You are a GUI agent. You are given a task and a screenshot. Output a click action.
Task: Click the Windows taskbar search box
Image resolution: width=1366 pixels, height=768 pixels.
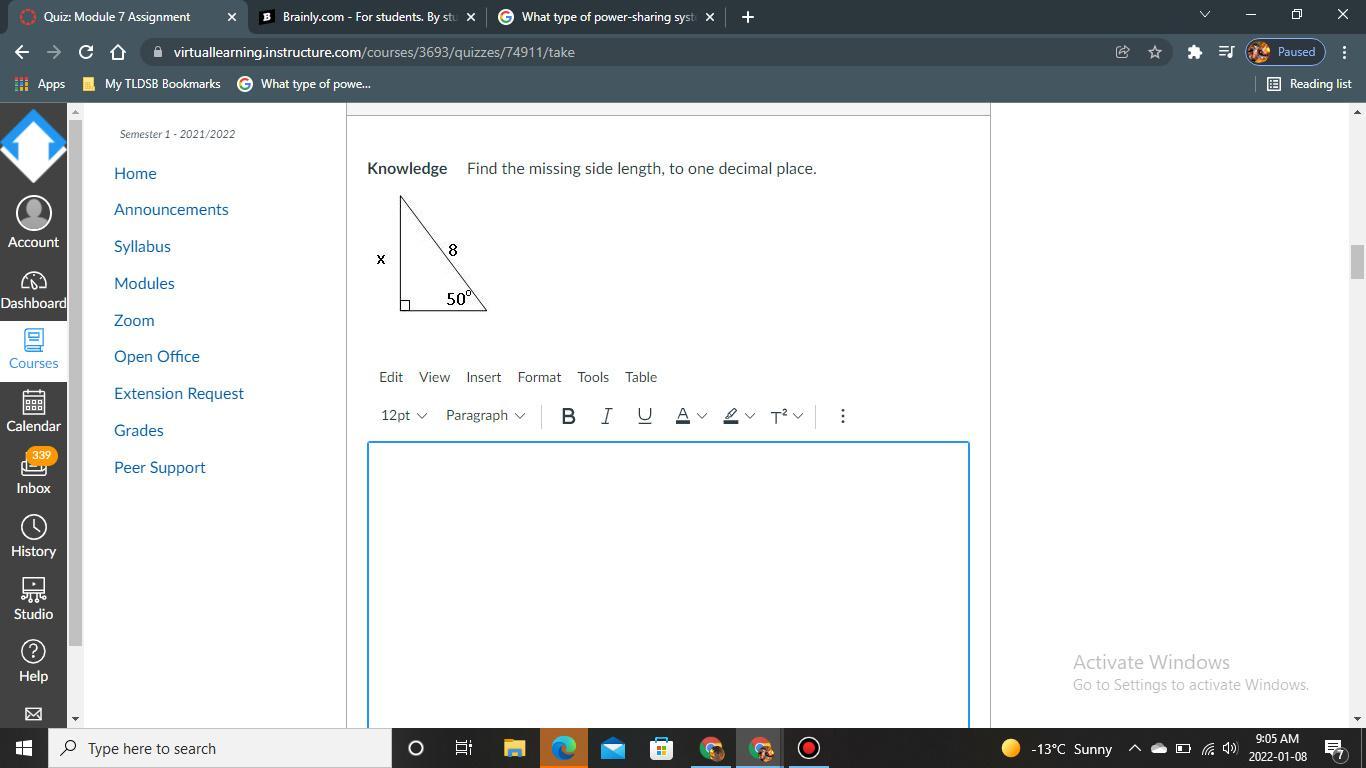219,748
